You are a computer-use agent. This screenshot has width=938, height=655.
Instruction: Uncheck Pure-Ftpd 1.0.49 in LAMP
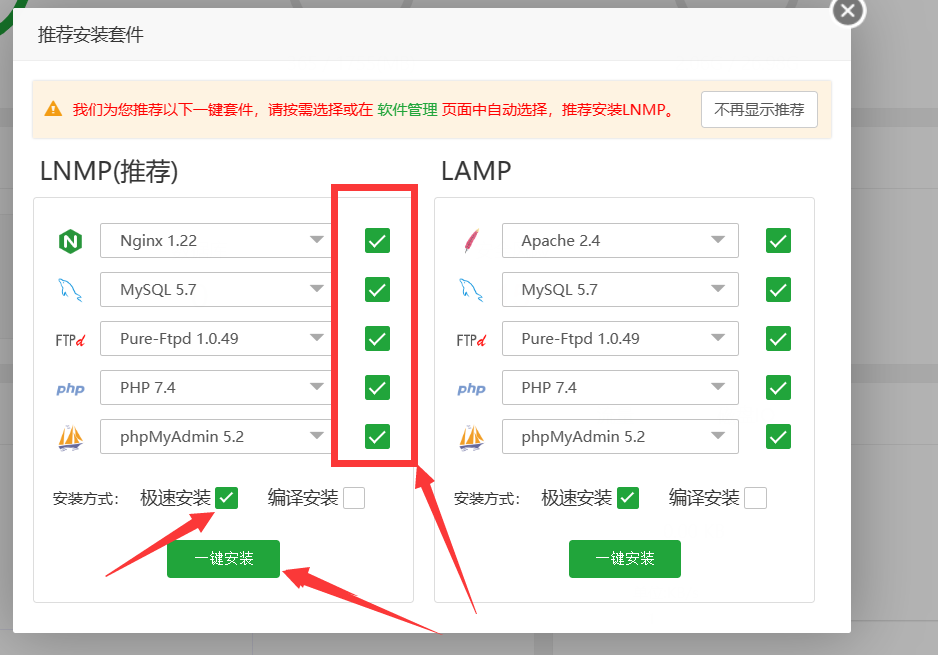(778, 339)
